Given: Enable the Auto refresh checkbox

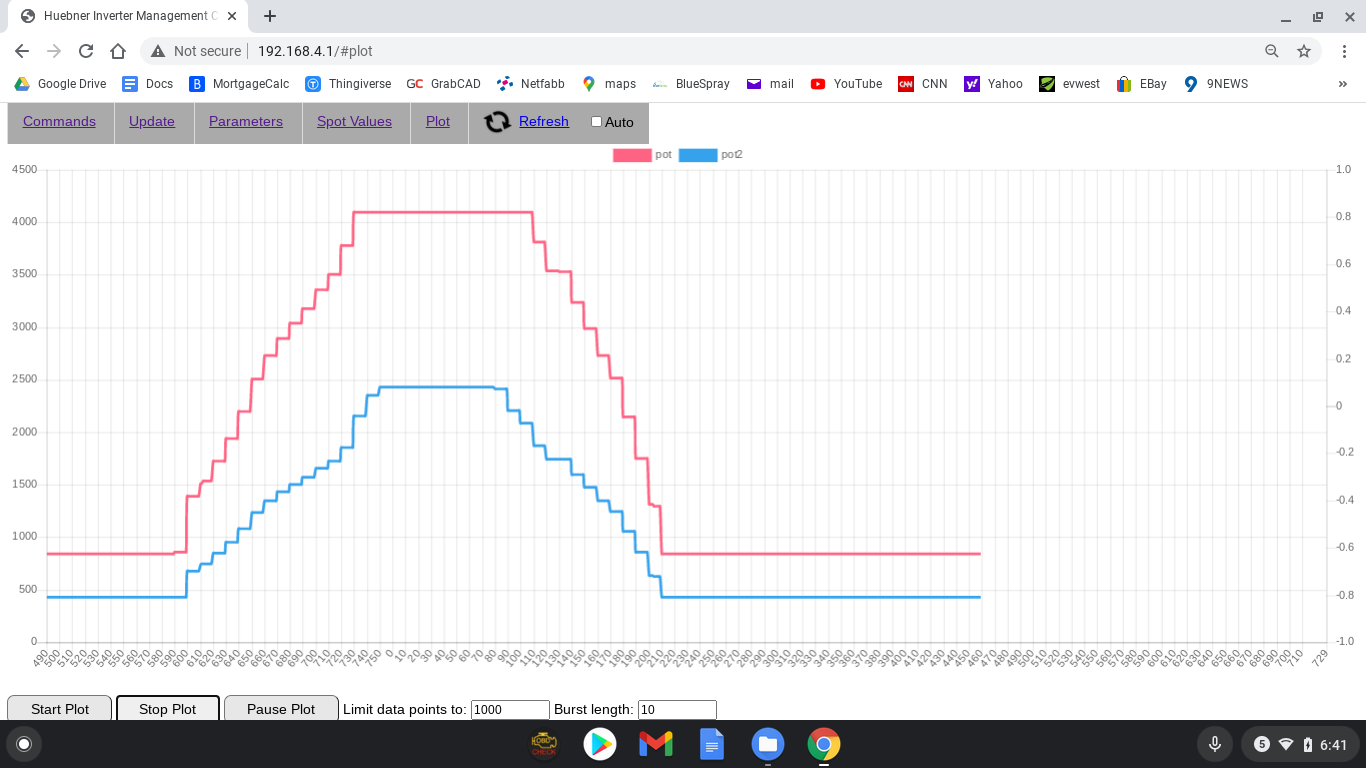Looking at the screenshot, I should [597, 122].
